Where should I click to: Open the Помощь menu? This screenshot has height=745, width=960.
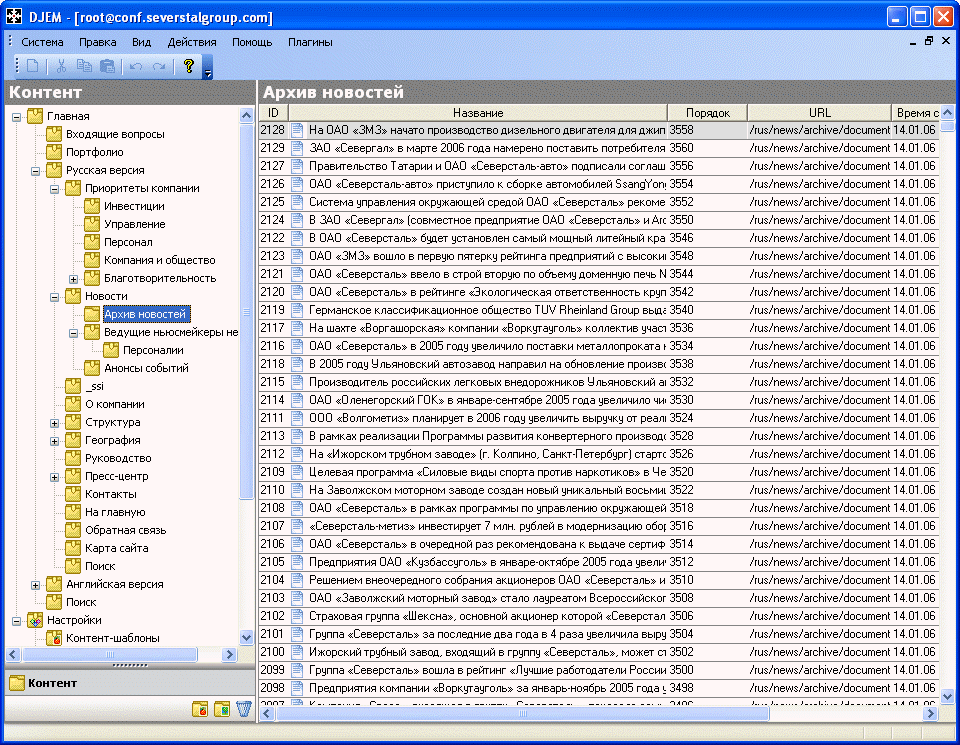[x=252, y=42]
